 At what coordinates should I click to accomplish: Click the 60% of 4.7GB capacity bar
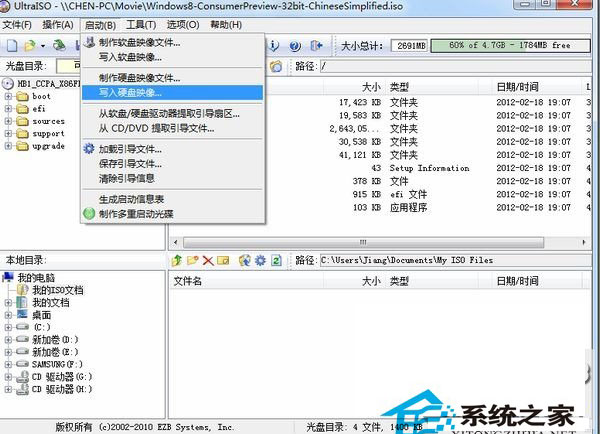point(510,46)
